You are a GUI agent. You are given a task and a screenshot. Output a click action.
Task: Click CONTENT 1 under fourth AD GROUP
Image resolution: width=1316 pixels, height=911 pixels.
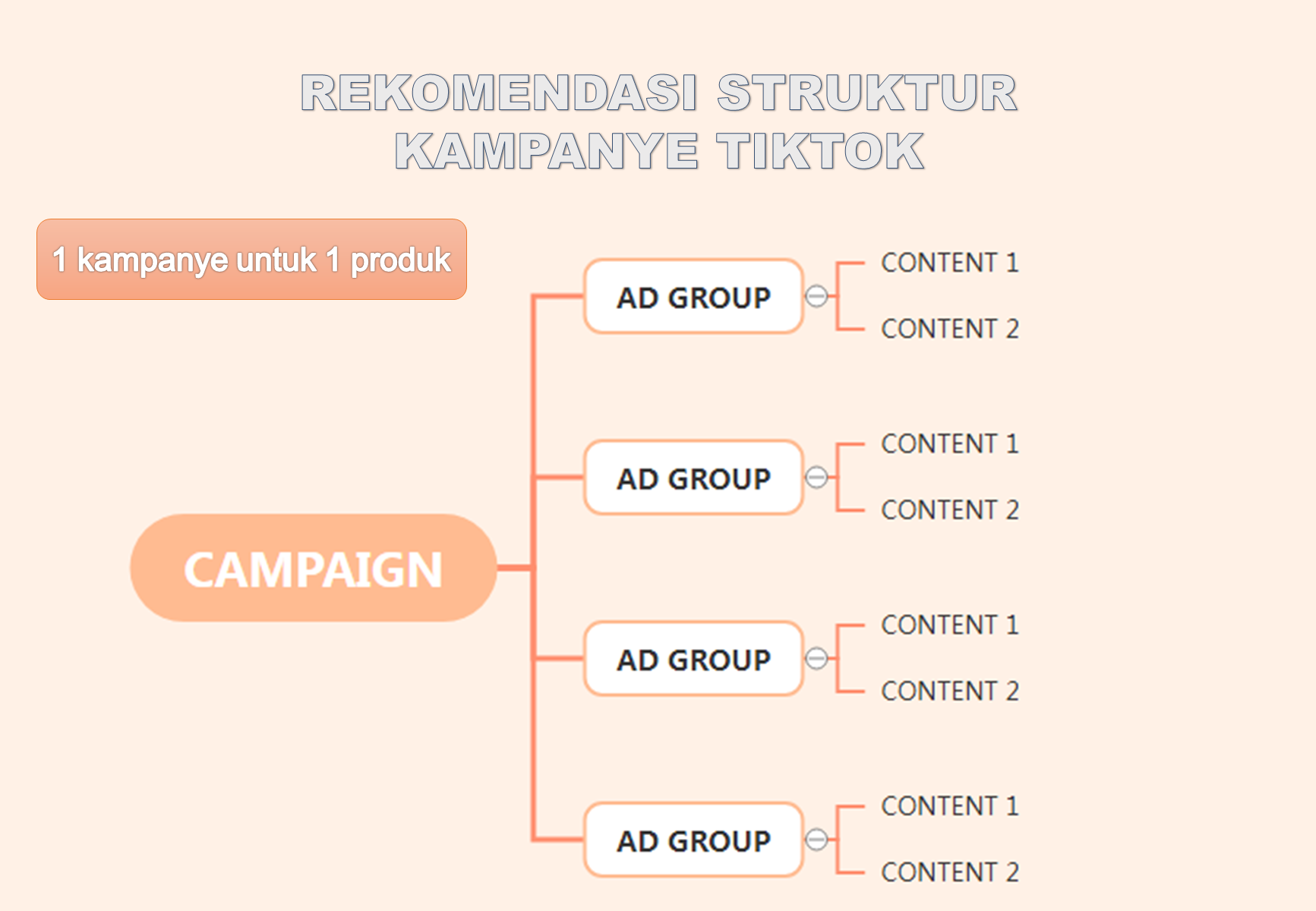tap(950, 806)
